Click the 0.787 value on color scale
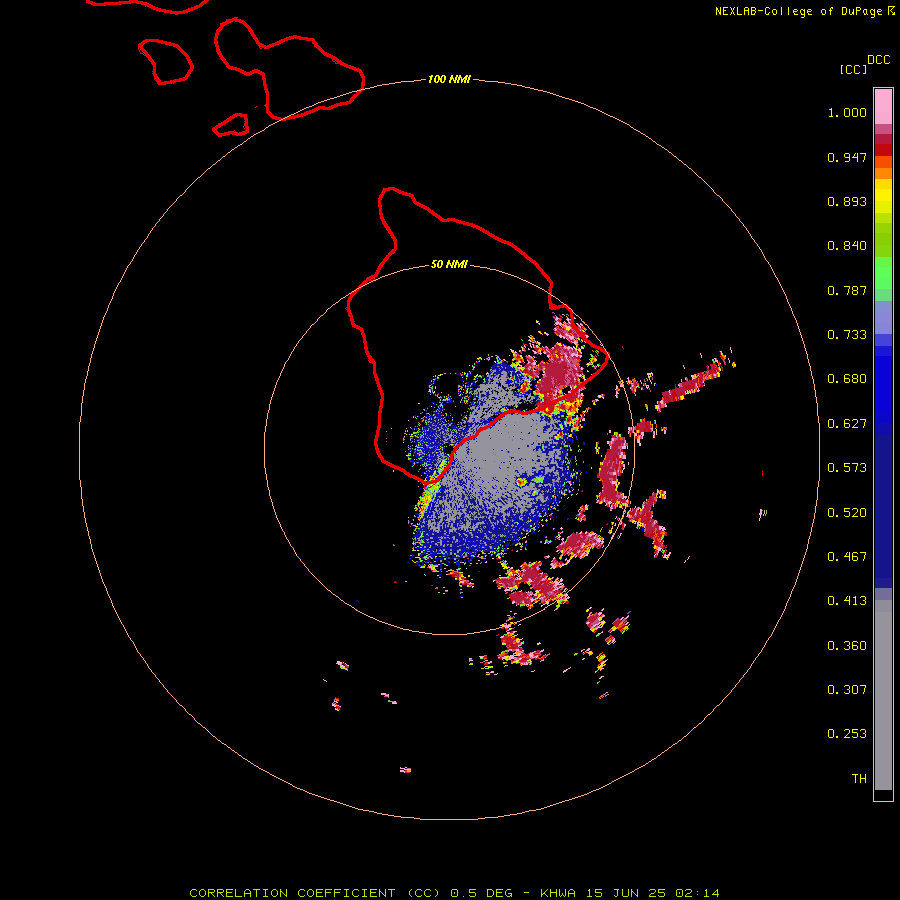 (x=847, y=290)
